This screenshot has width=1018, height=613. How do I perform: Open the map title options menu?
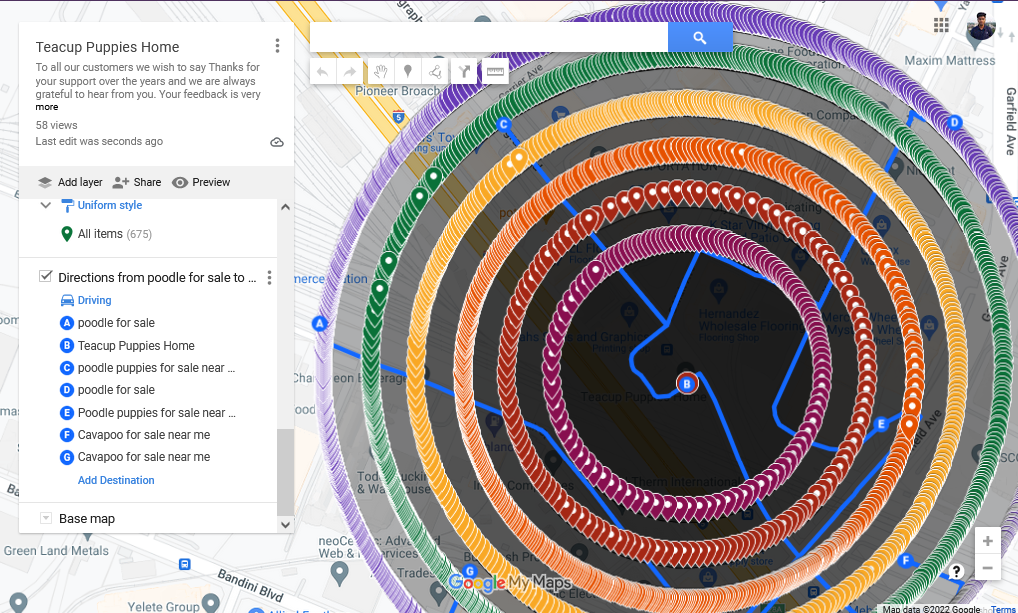coord(277,46)
